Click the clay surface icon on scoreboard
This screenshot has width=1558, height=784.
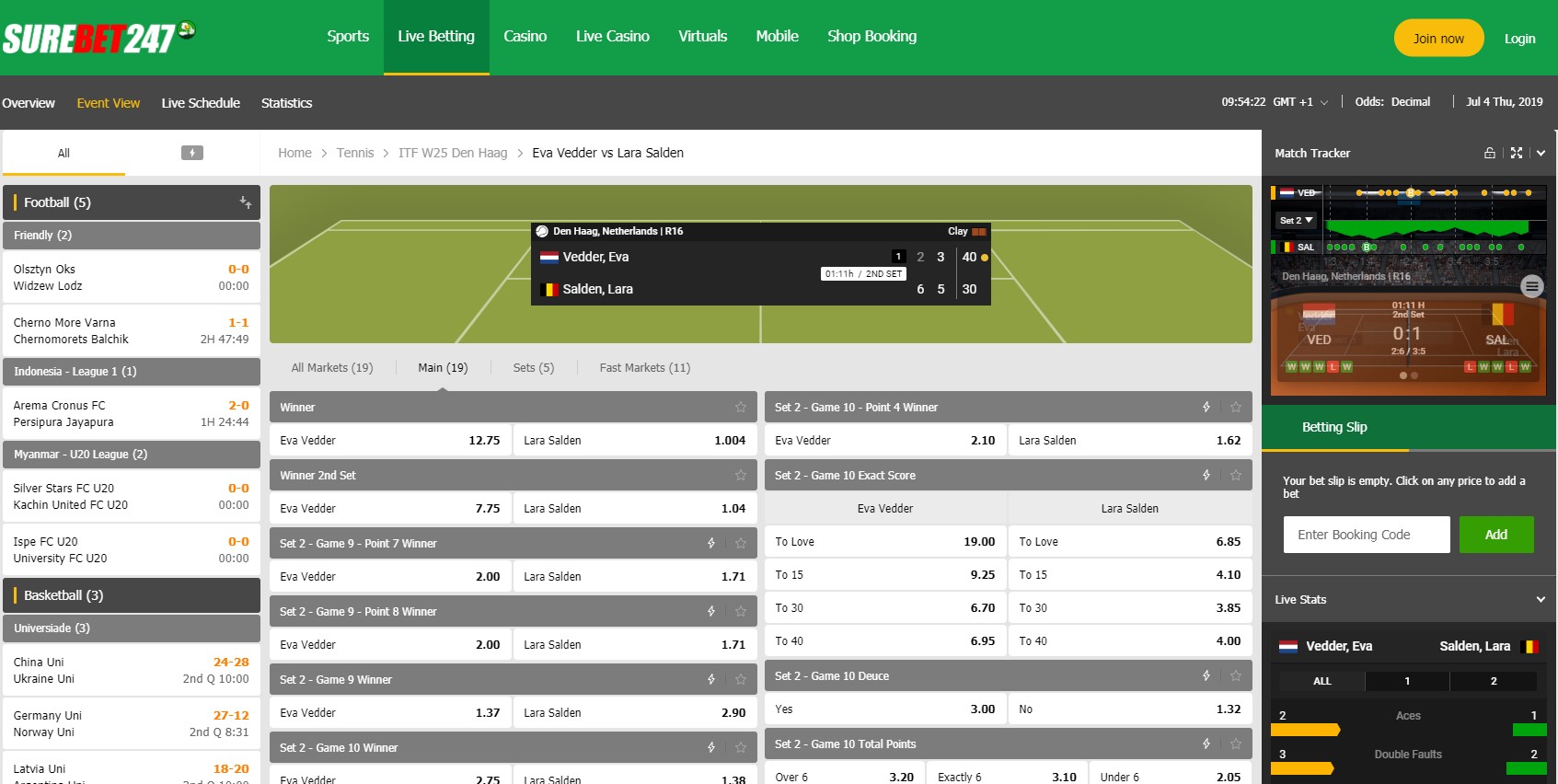click(x=979, y=232)
